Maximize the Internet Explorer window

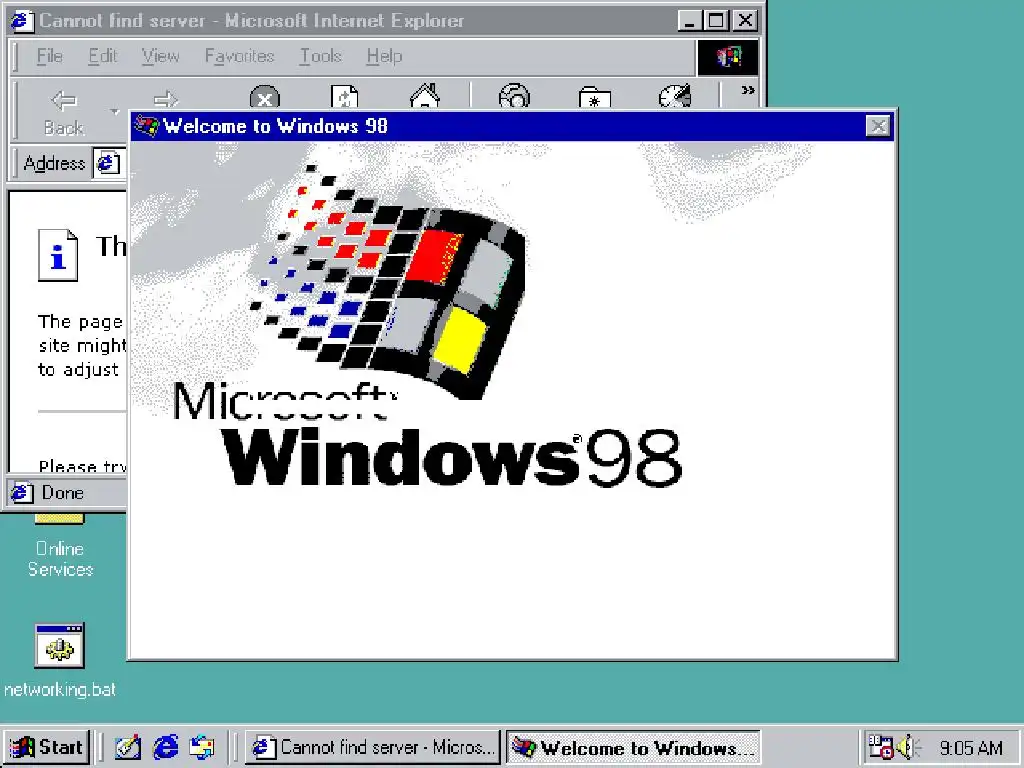[x=716, y=21]
